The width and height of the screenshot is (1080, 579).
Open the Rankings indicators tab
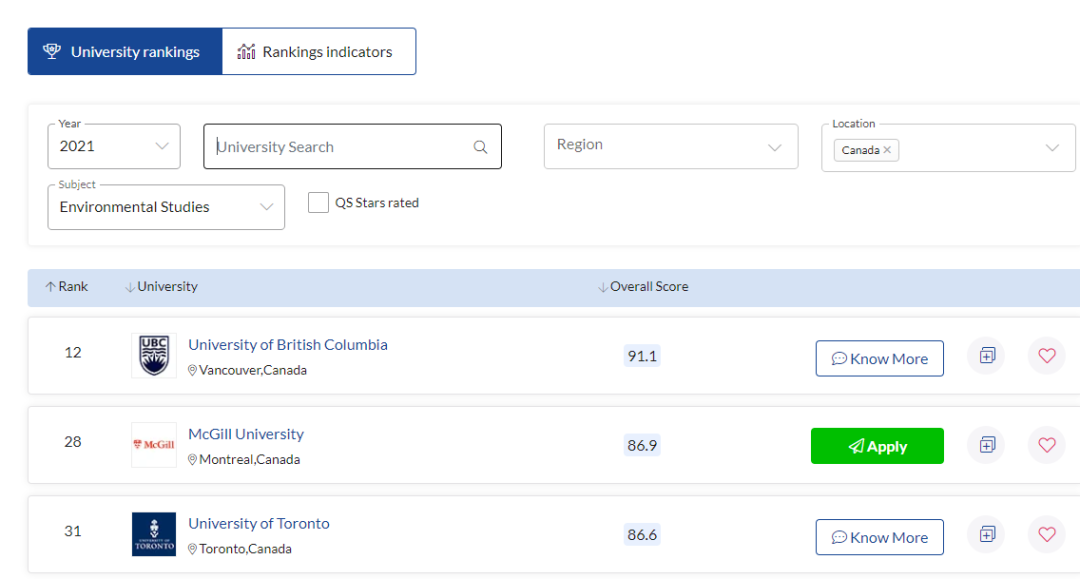[318, 52]
